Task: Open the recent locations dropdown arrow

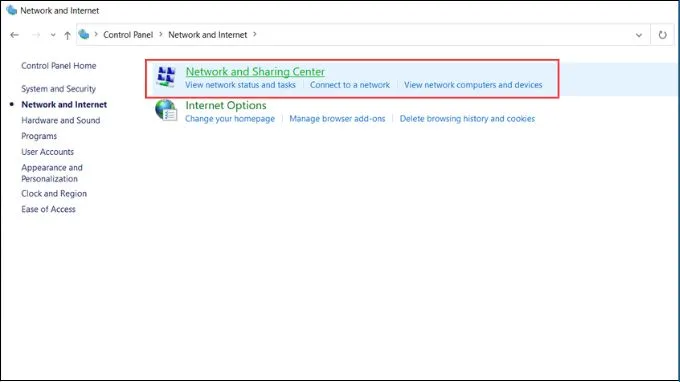Action: [52, 35]
